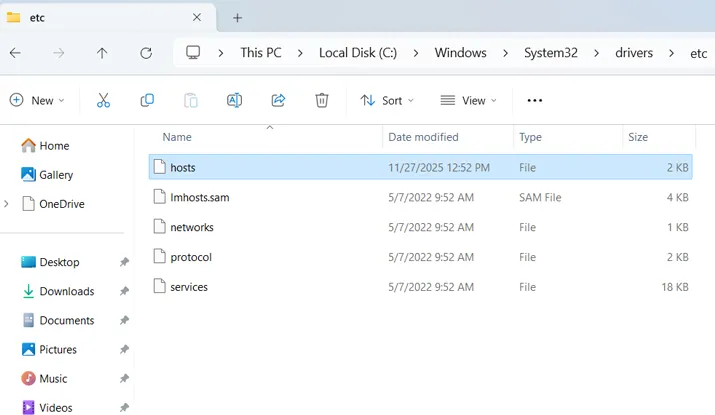Screen dimensions: 715x415
Task: Unpin Documents using its pin icon
Action: click(124, 321)
